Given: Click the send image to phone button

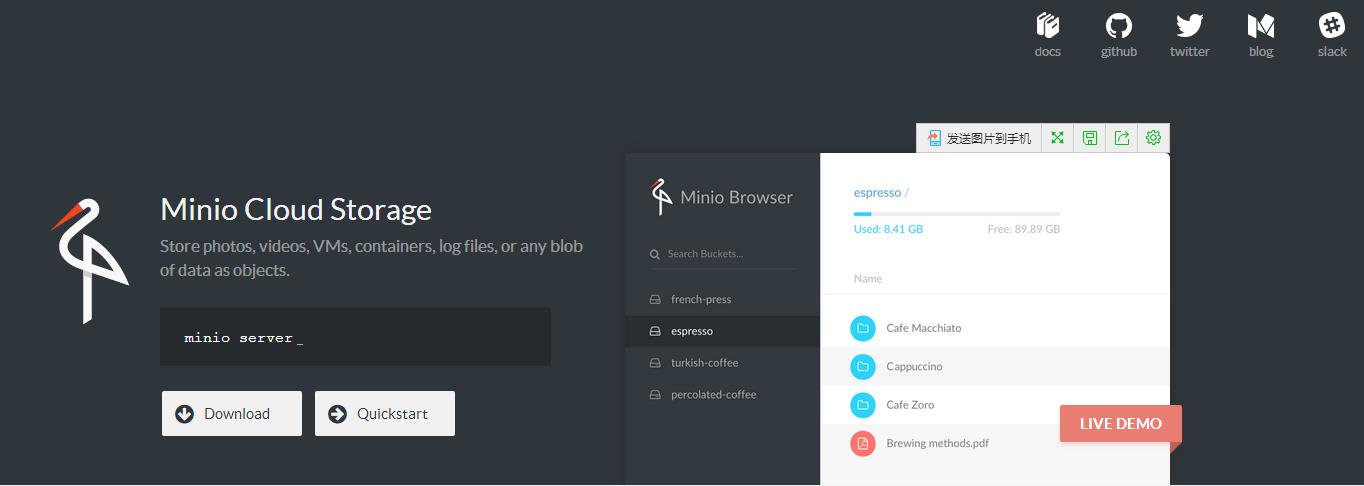Looking at the screenshot, I should point(979,138).
